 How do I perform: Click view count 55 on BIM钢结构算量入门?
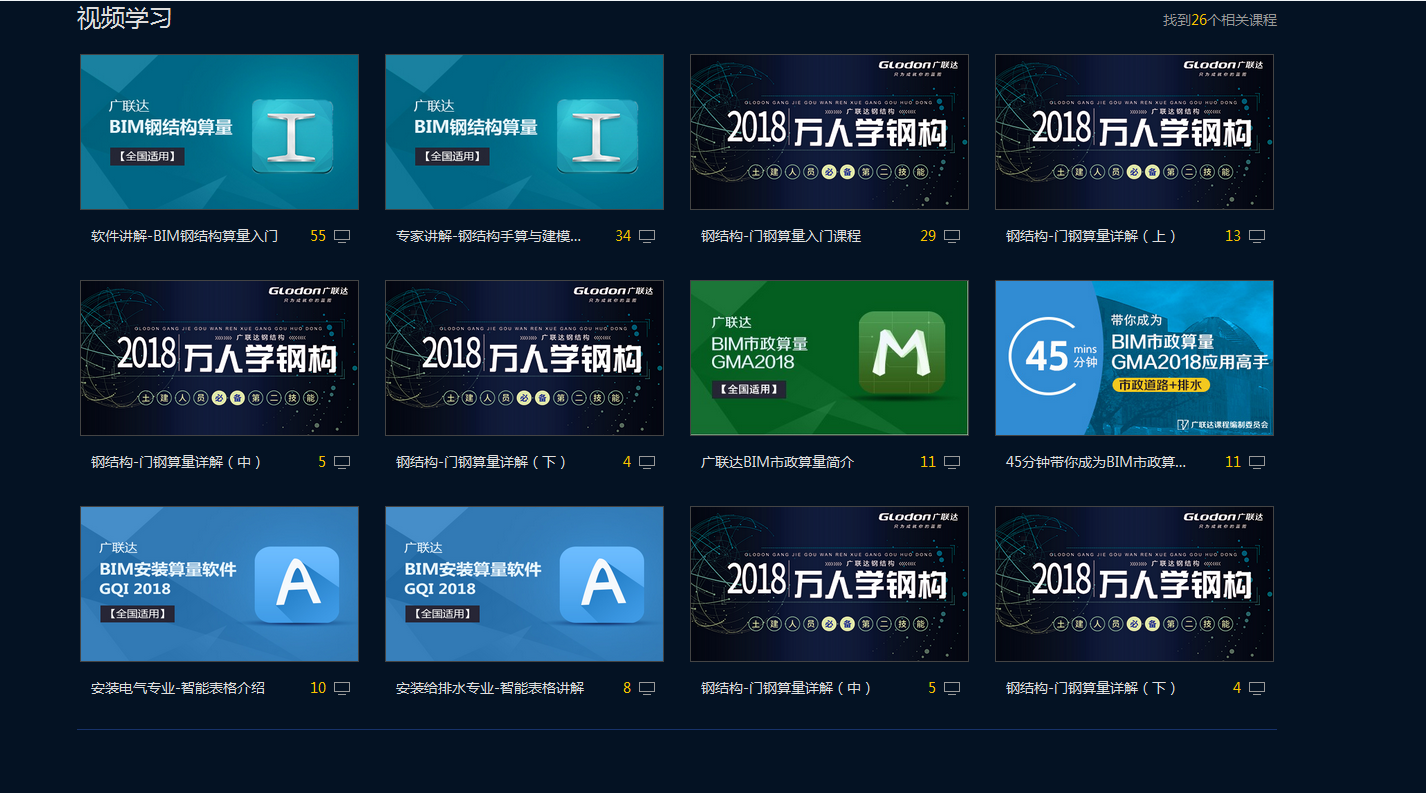[318, 236]
